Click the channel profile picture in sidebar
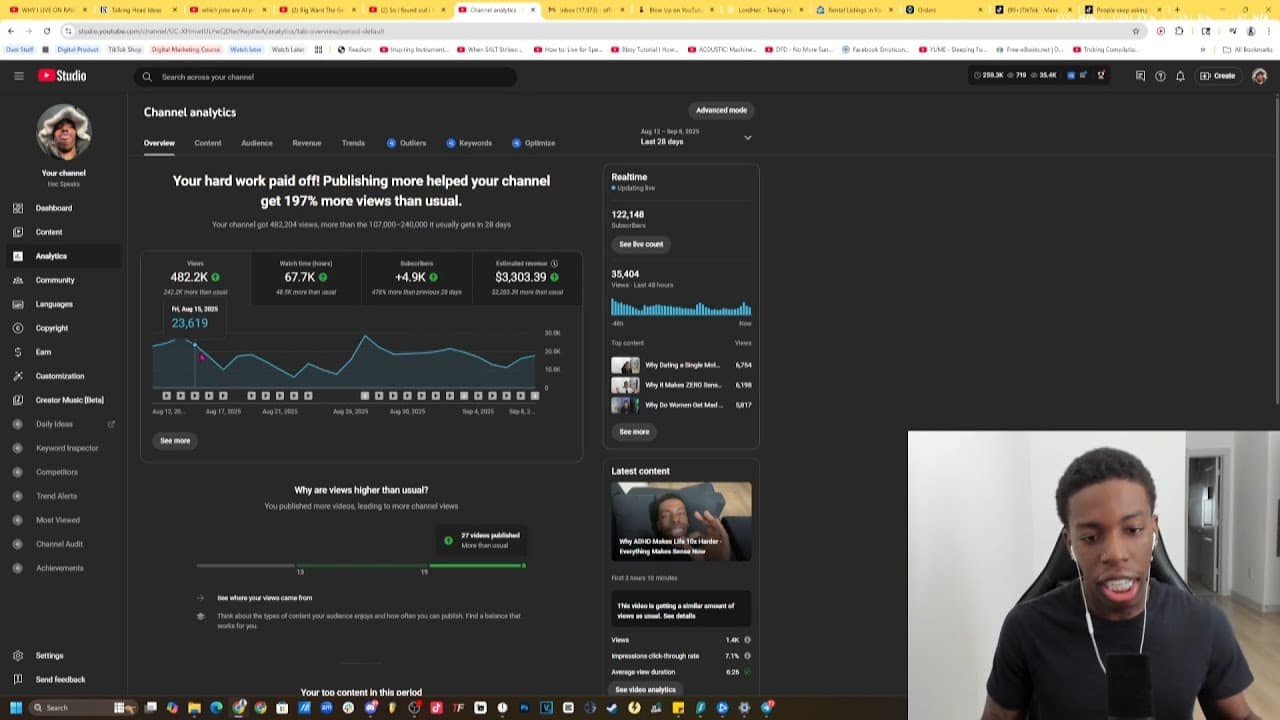This screenshot has width=1280, height=720. [x=64, y=132]
